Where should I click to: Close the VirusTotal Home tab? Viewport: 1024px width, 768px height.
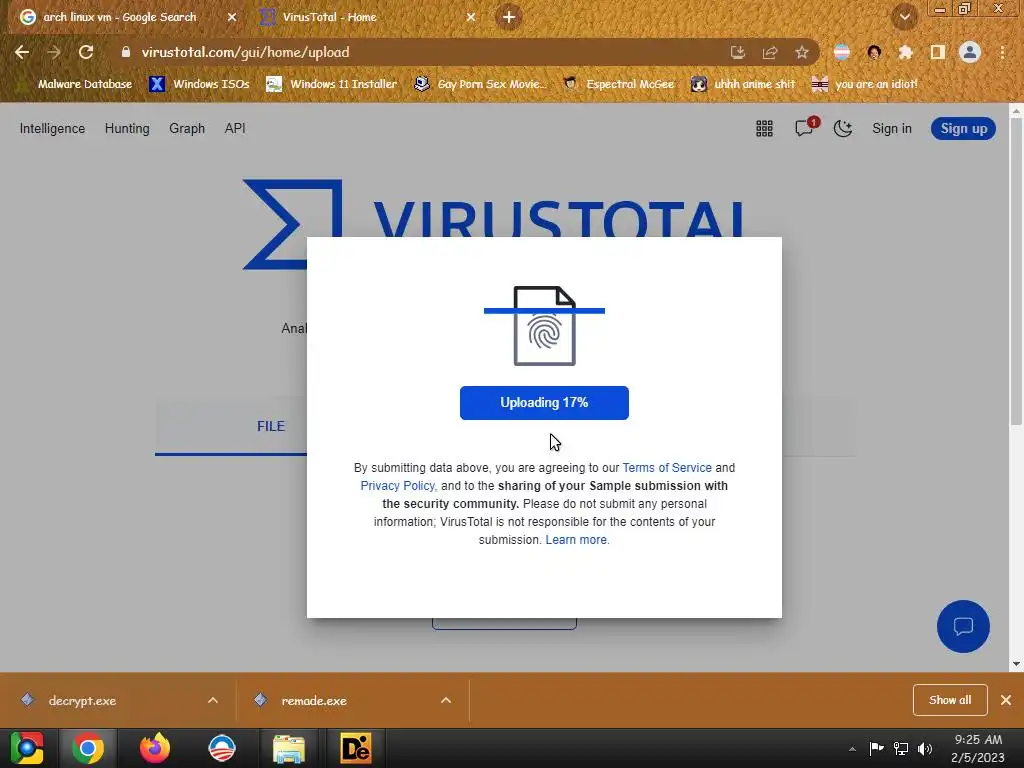(471, 18)
